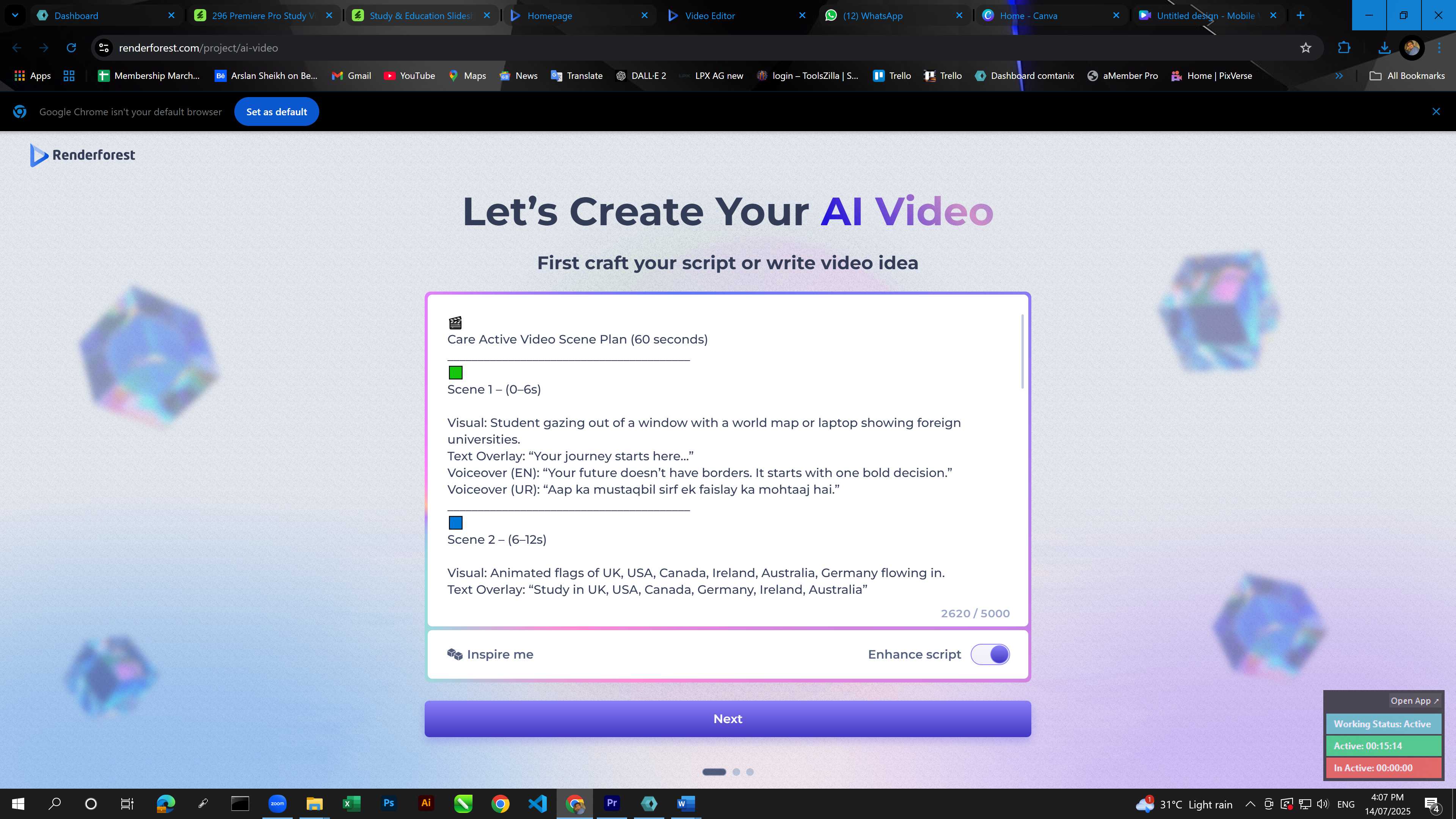Open the Downloads icon
The width and height of the screenshot is (1456, 819).
(1384, 48)
